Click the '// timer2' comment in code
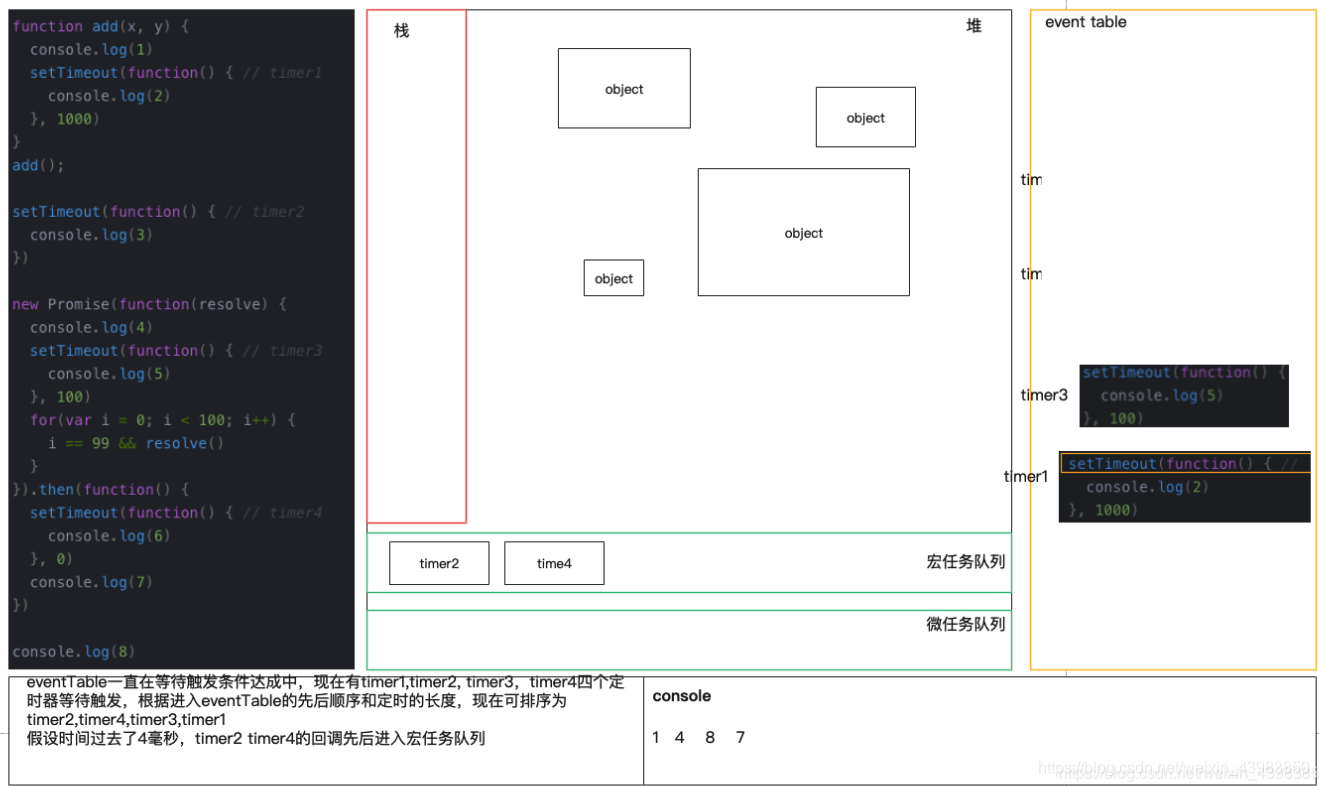The width and height of the screenshot is (1319, 786). tap(264, 211)
